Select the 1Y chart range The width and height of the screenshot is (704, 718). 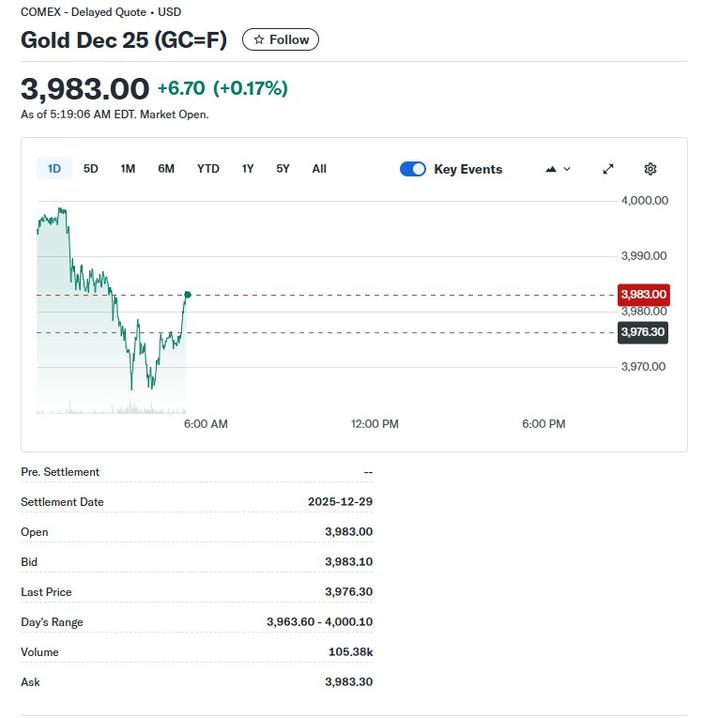tap(248, 169)
